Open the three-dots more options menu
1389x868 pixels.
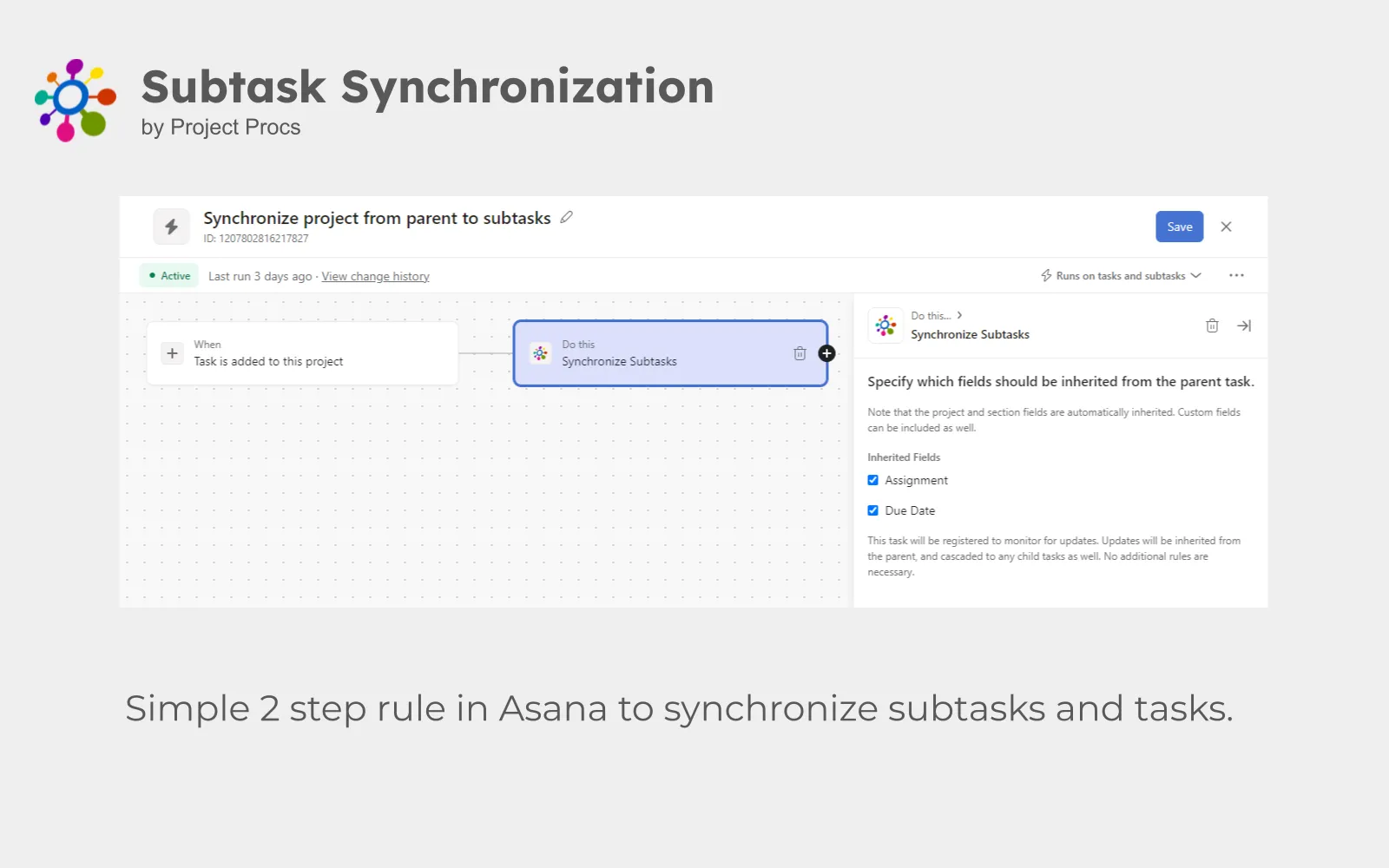tap(1236, 275)
